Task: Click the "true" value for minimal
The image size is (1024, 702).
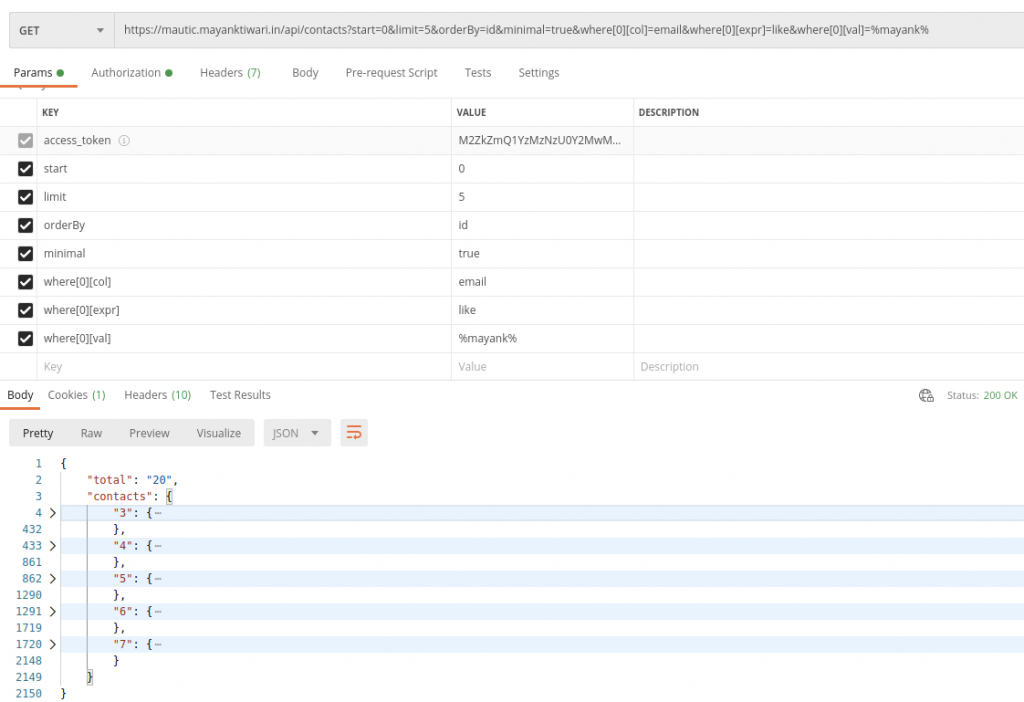Action: (542, 253)
